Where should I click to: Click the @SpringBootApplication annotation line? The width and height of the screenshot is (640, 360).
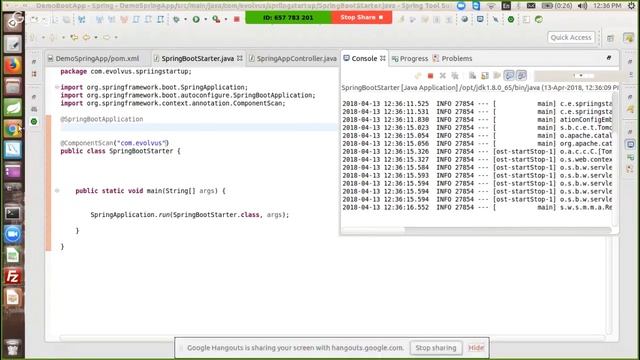102,119
